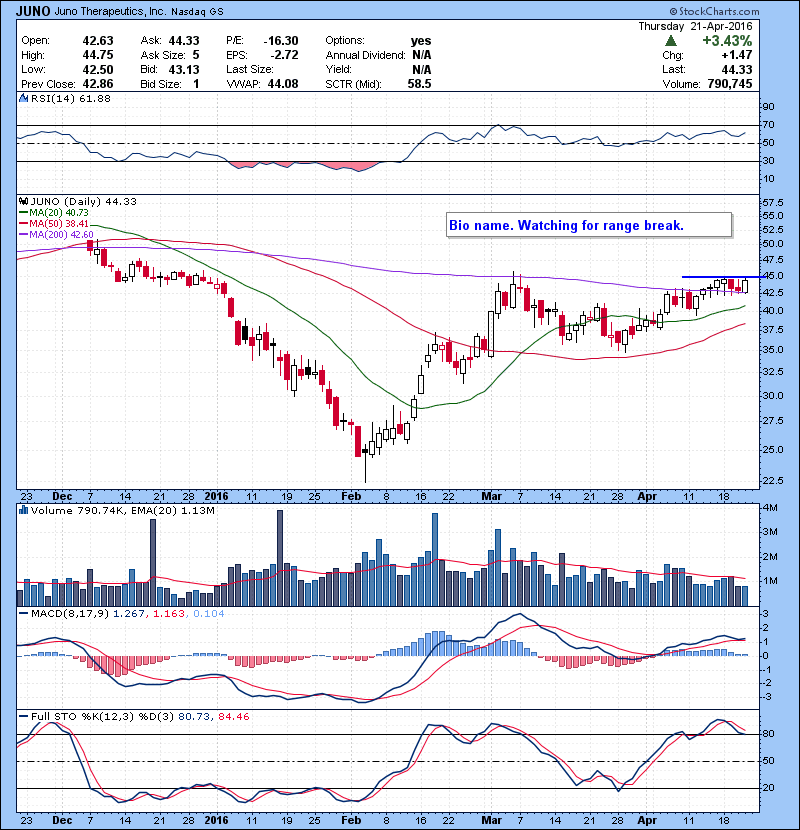Image resolution: width=800 pixels, height=830 pixels.
Task: Click the purple MA(200) legend line
Action: (23, 234)
